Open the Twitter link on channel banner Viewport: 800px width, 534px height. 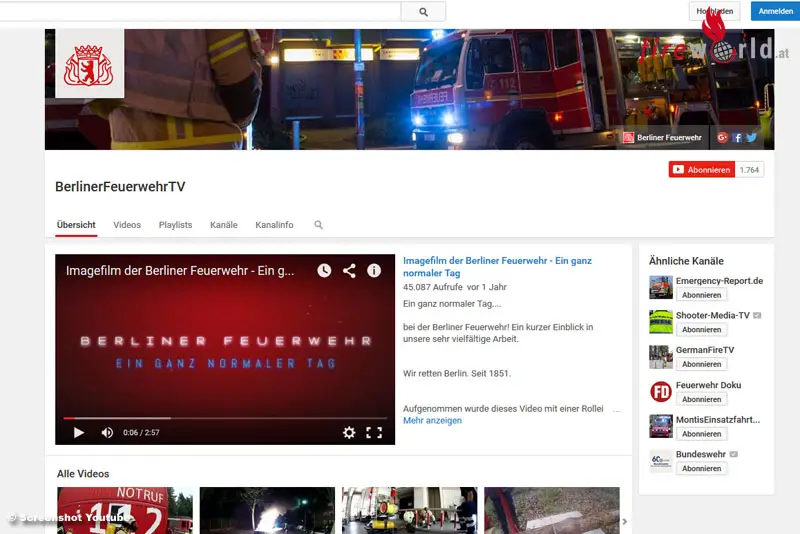[751, 137]
